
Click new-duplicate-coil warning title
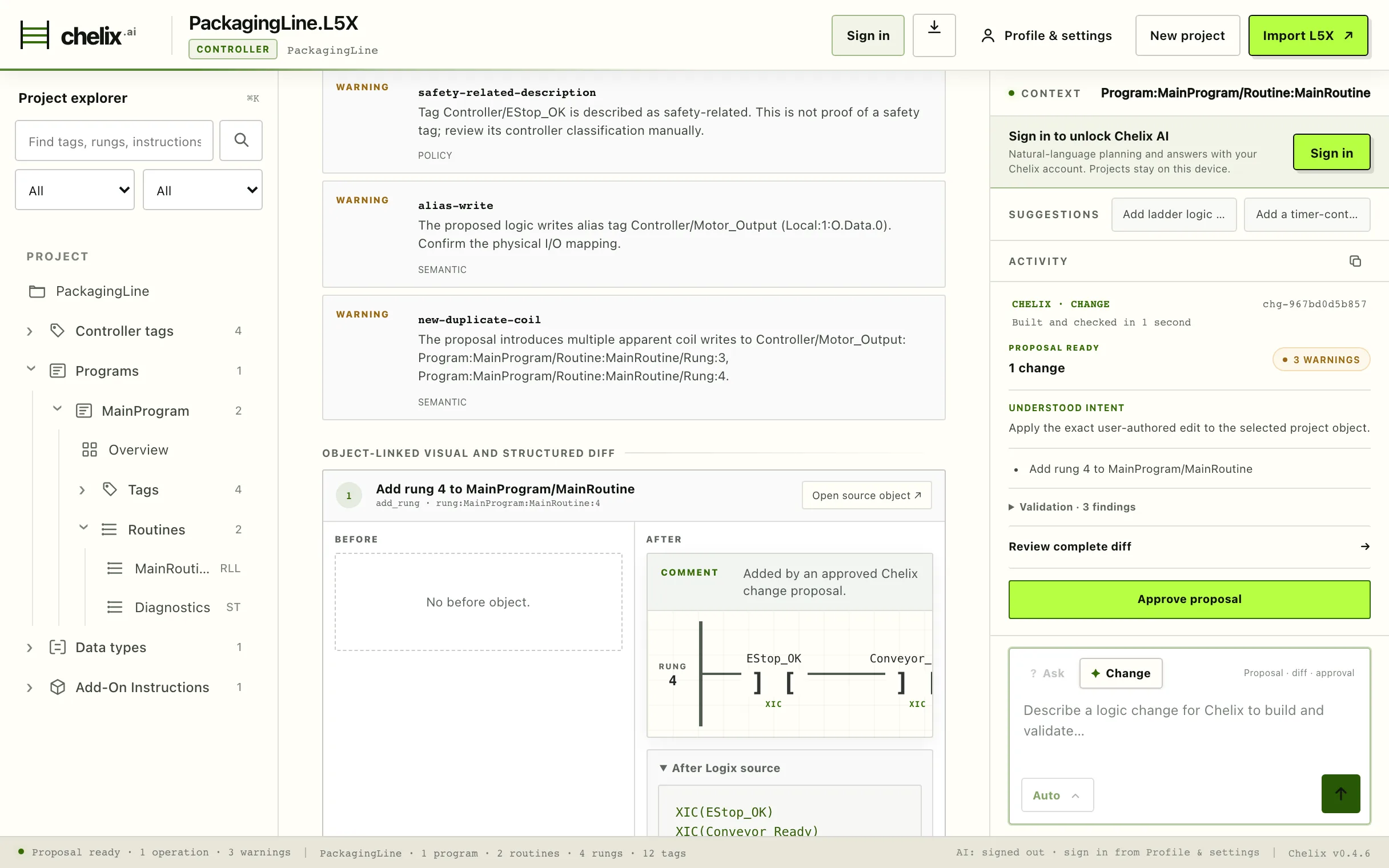(x=479, y=320)
